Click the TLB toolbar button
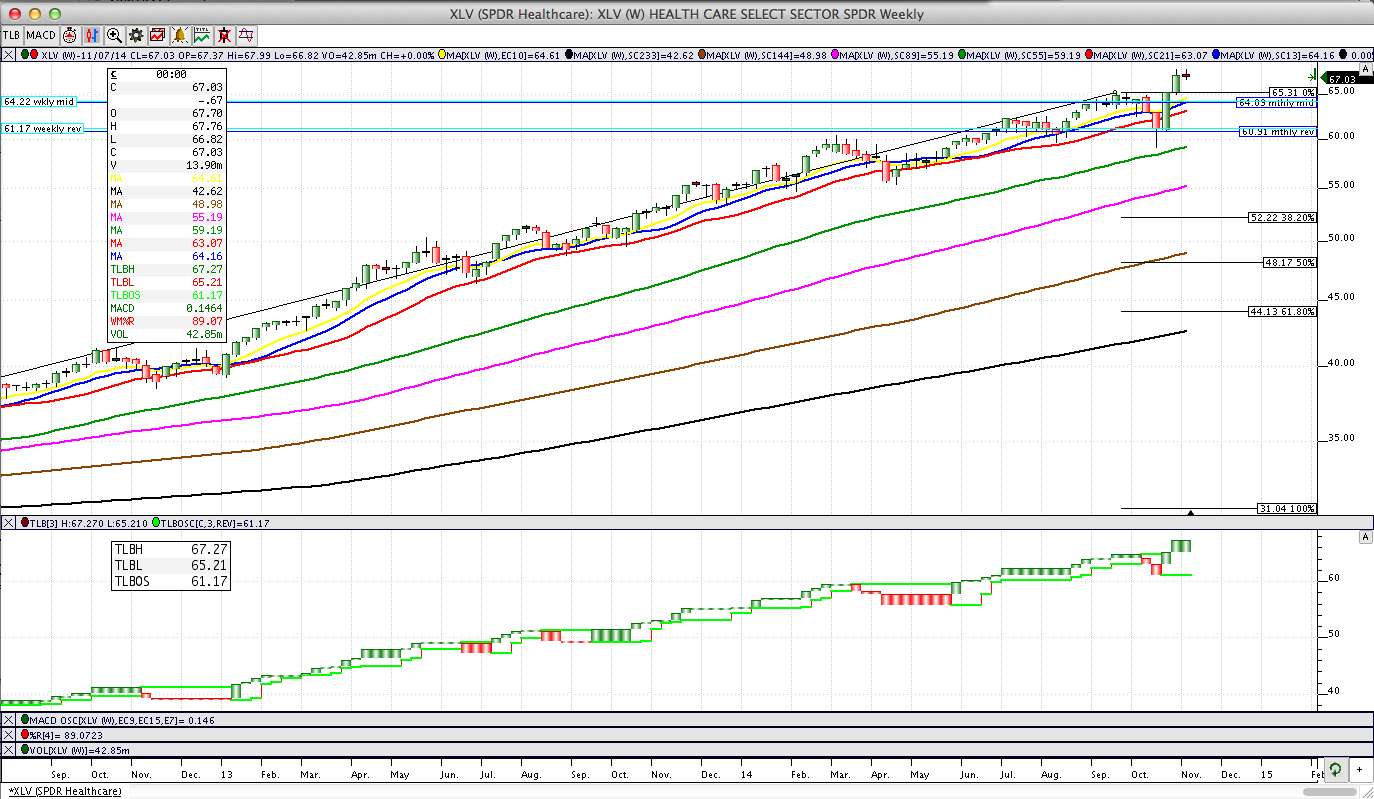 tap(12, 35)
